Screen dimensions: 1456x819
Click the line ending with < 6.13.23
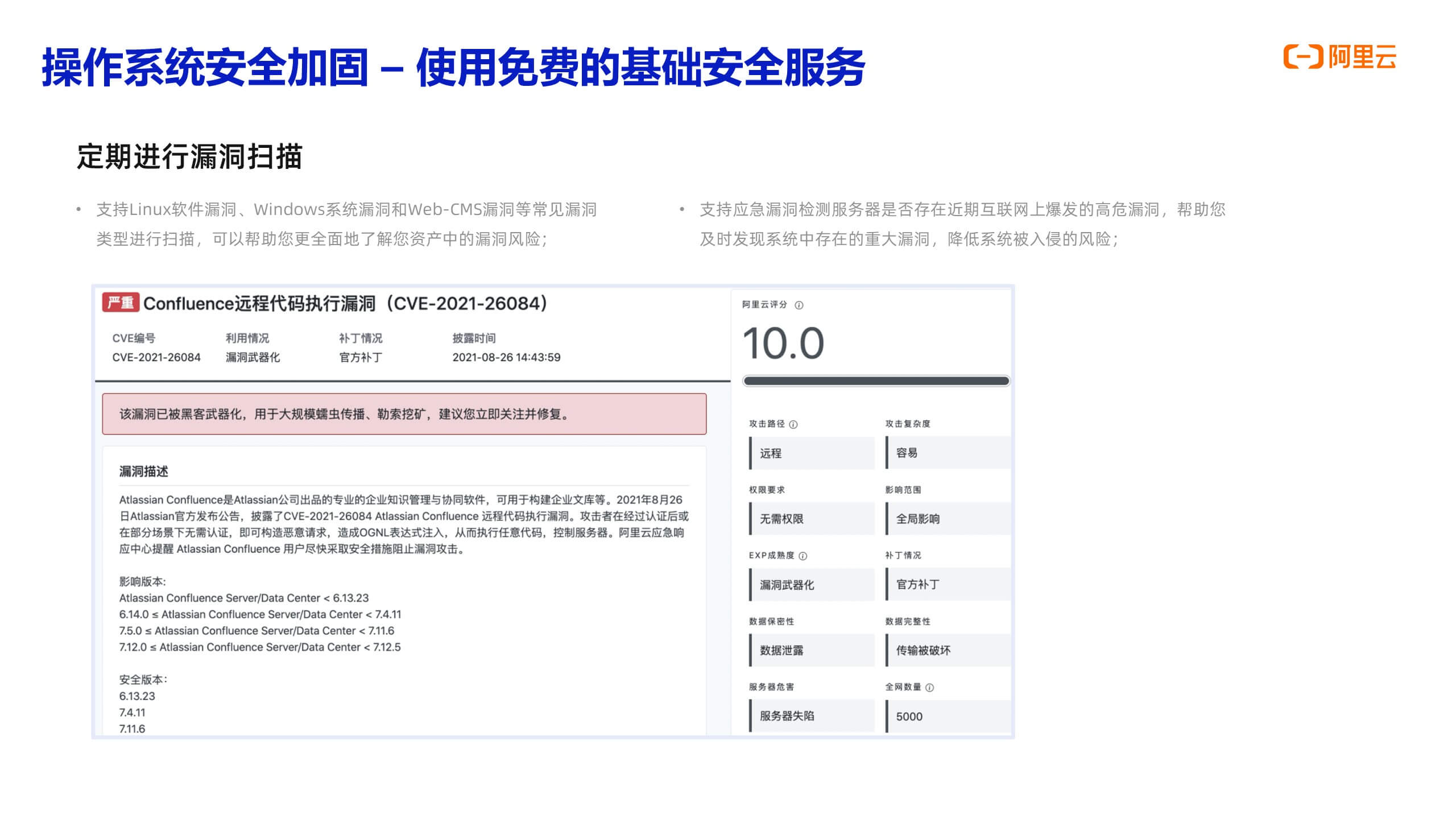(x=244, y=598)
